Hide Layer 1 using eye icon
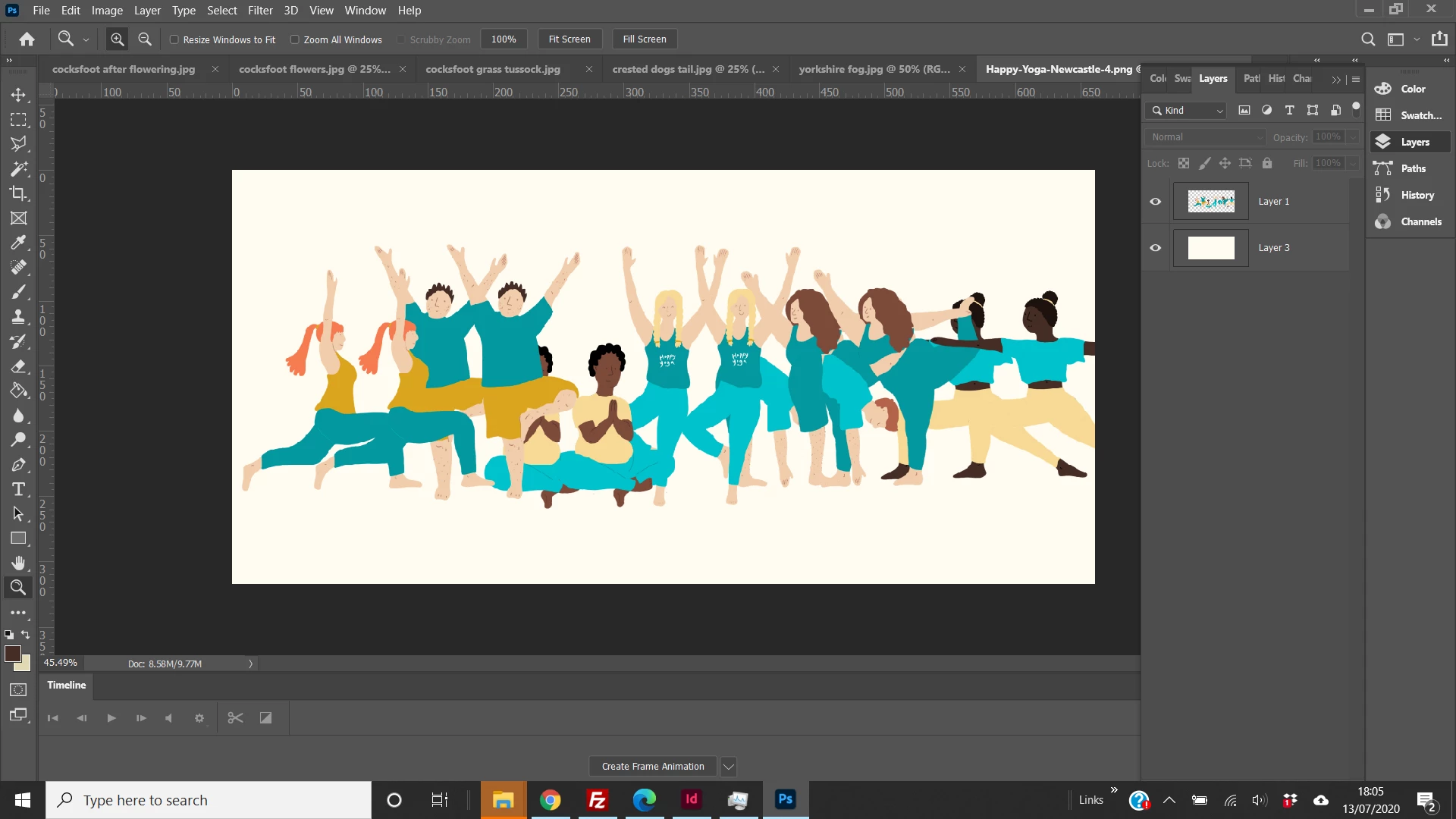Image resolution: width=1456 pixels, height=819 pixels. [1156, 202]
